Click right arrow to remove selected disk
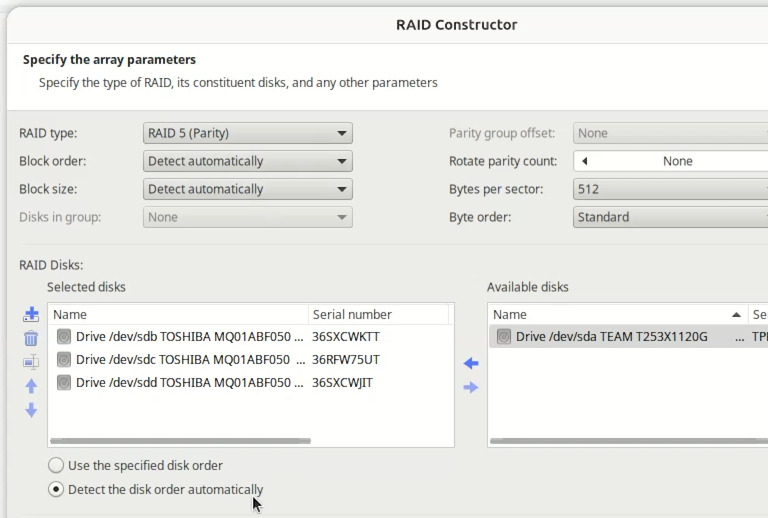Screen dimensions: 768x518 pyautogui.click(x=471, y=387)
